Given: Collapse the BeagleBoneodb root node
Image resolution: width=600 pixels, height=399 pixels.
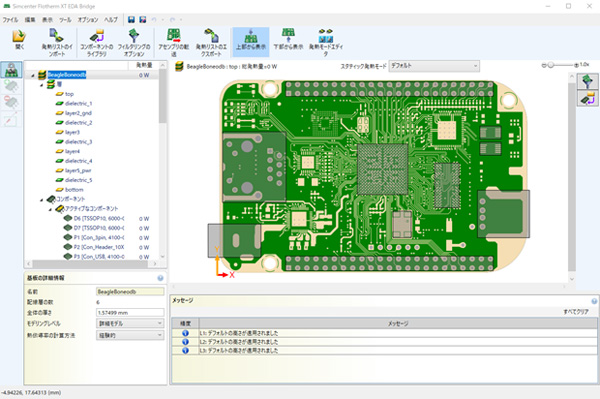Looking at the screenshot, I should pos(33,75).
